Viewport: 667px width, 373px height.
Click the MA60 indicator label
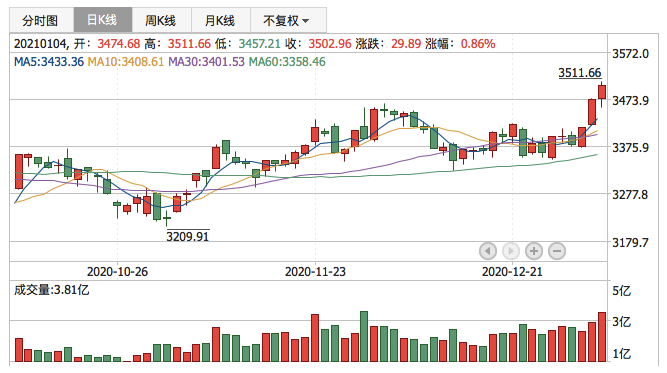287,62
